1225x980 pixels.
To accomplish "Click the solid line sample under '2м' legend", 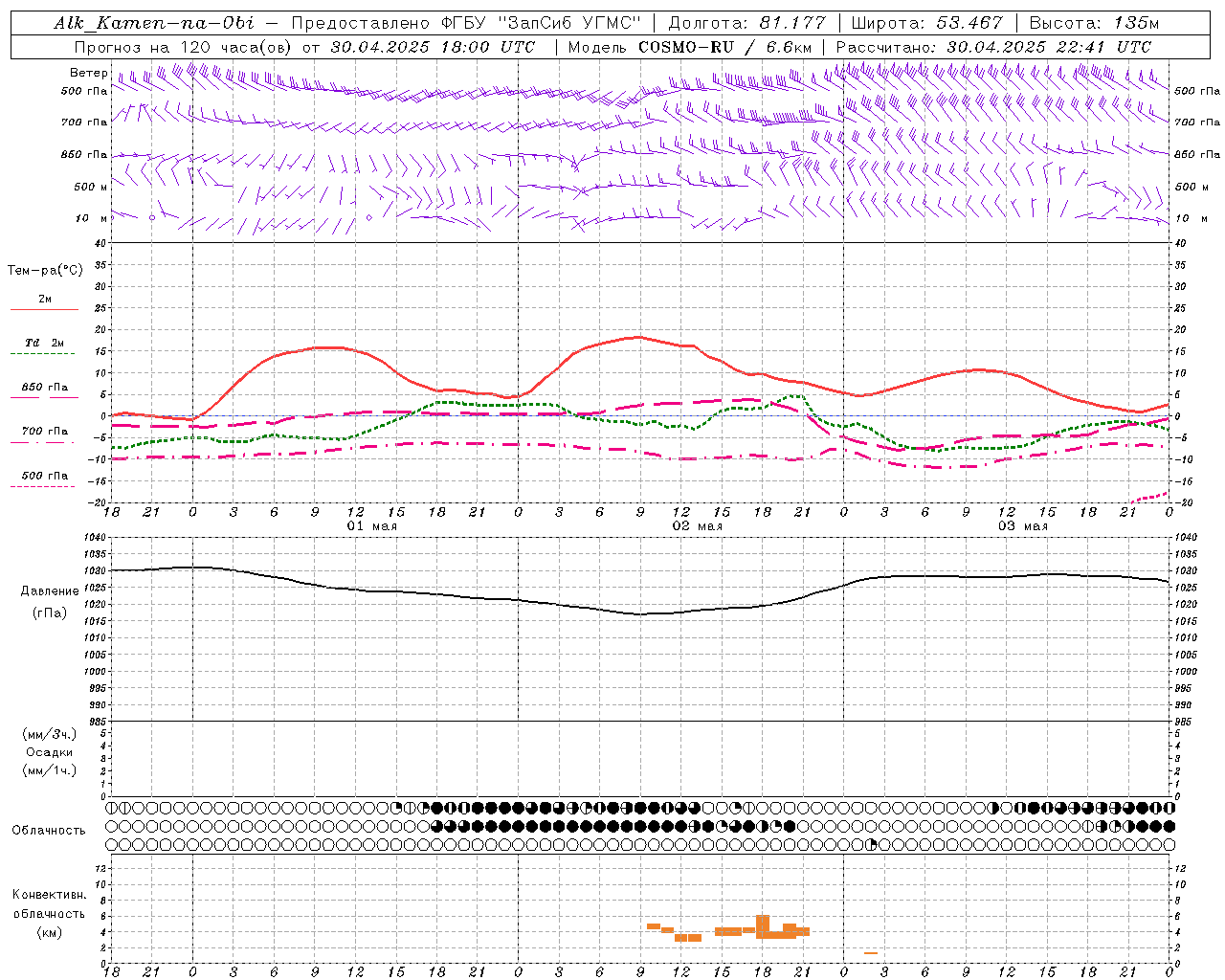I will pyautogui.click(x=44, y=310).
